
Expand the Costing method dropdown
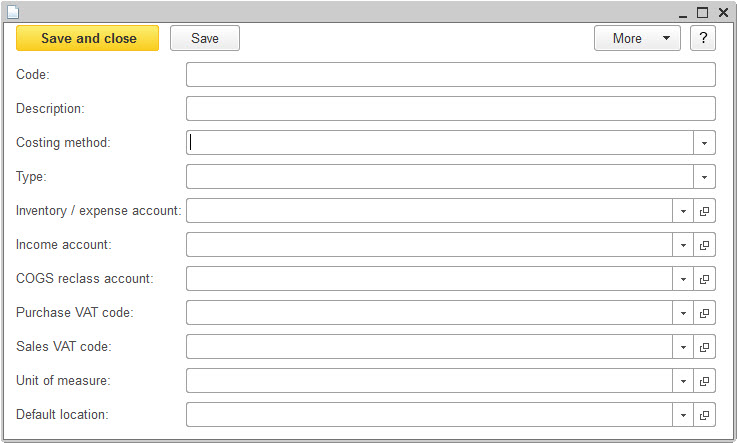(x=704, y=143)
